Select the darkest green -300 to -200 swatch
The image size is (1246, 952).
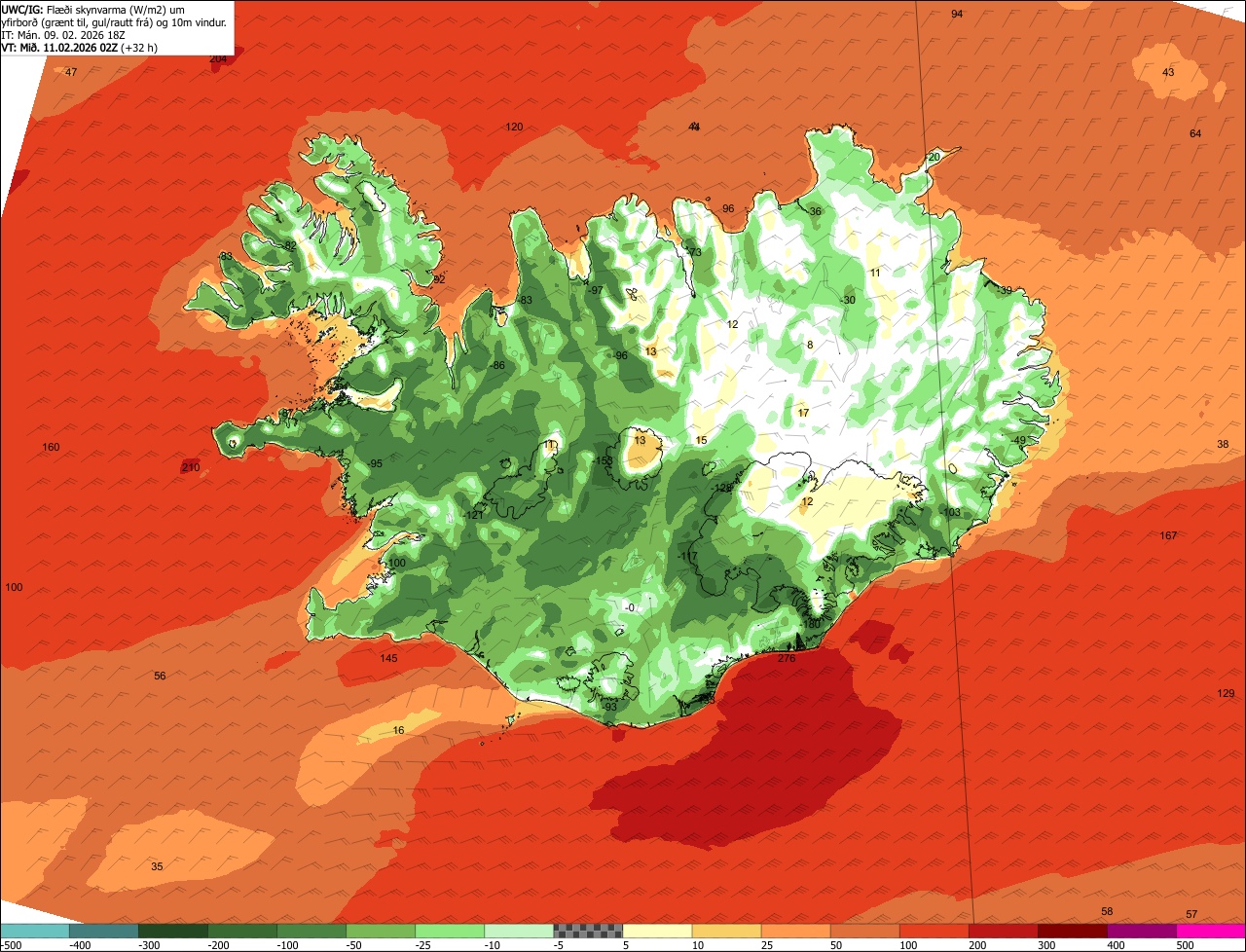click(x=172, y=931)
